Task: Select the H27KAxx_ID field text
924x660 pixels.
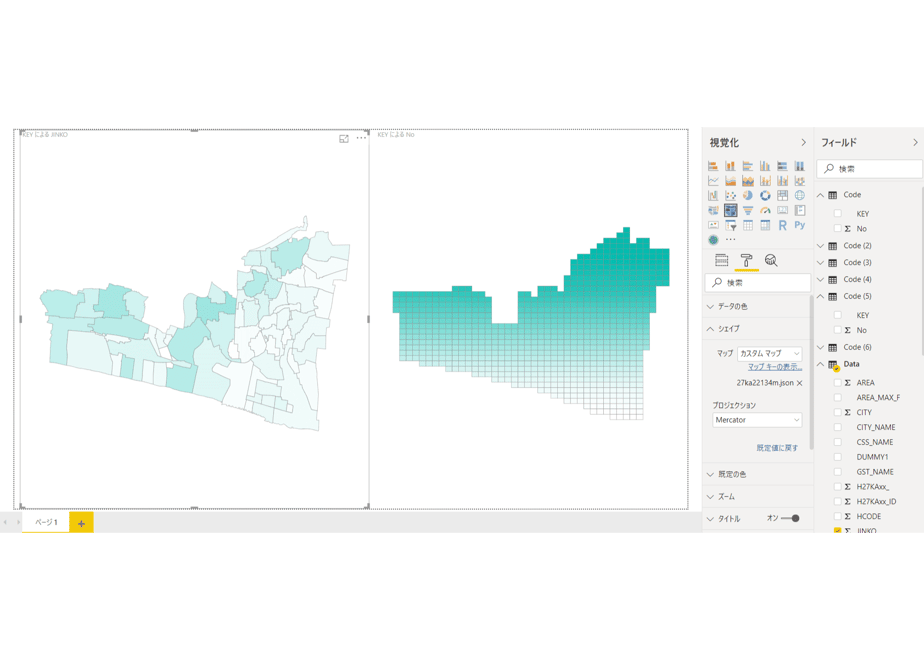Action: pos(876,501)
